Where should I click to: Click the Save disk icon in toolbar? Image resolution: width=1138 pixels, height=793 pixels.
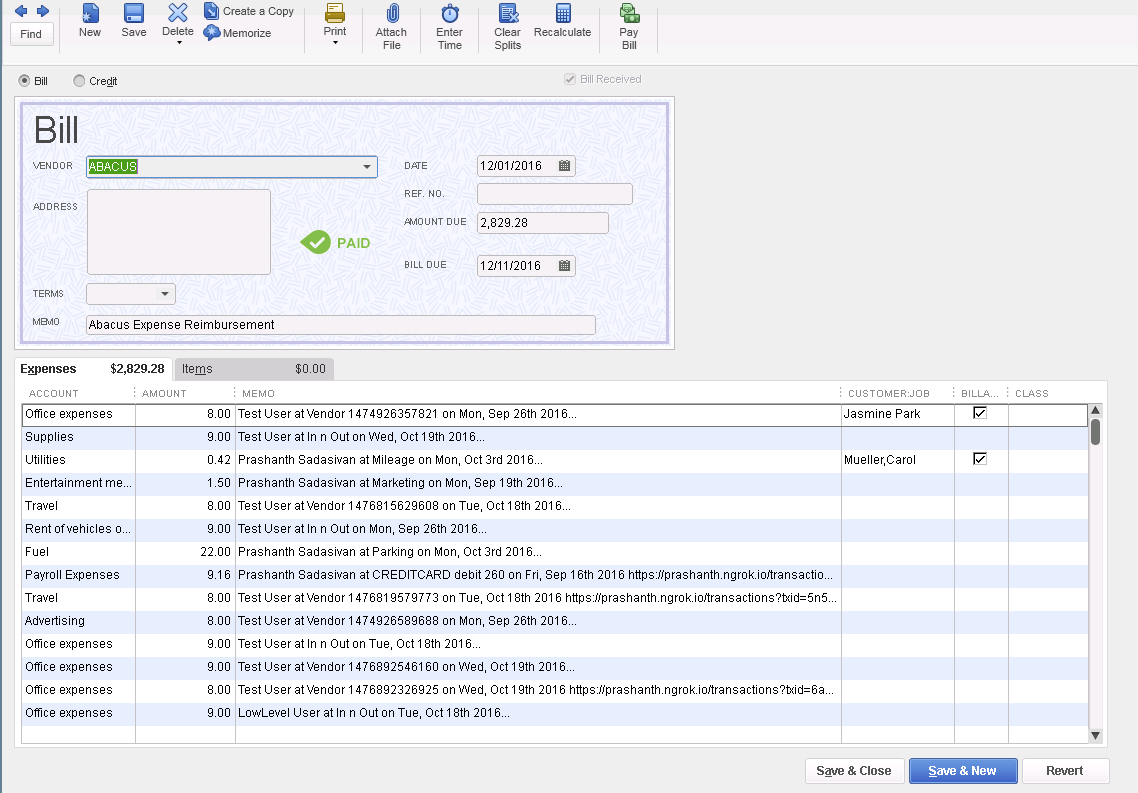pos(133,14)
